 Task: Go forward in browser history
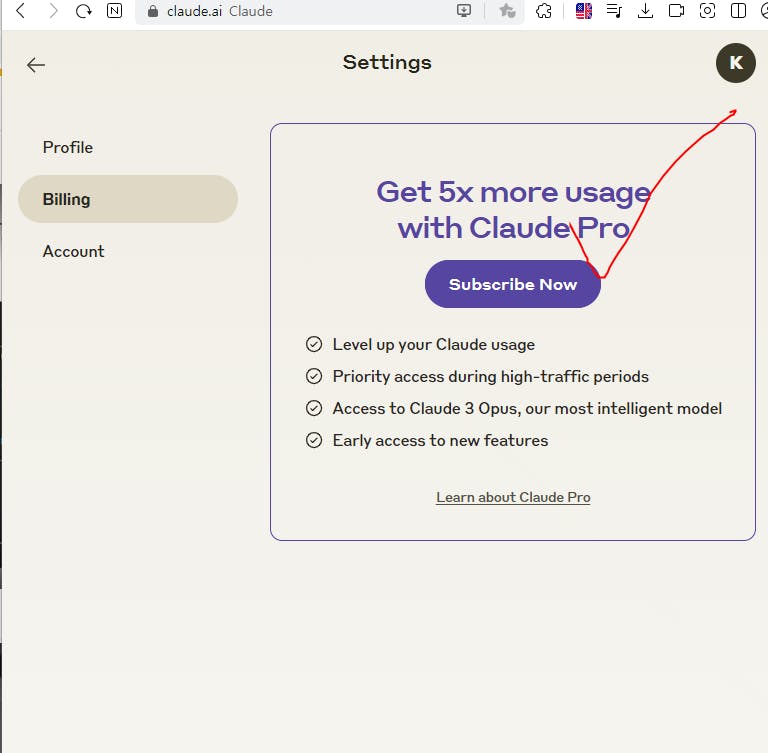[52, 10]
